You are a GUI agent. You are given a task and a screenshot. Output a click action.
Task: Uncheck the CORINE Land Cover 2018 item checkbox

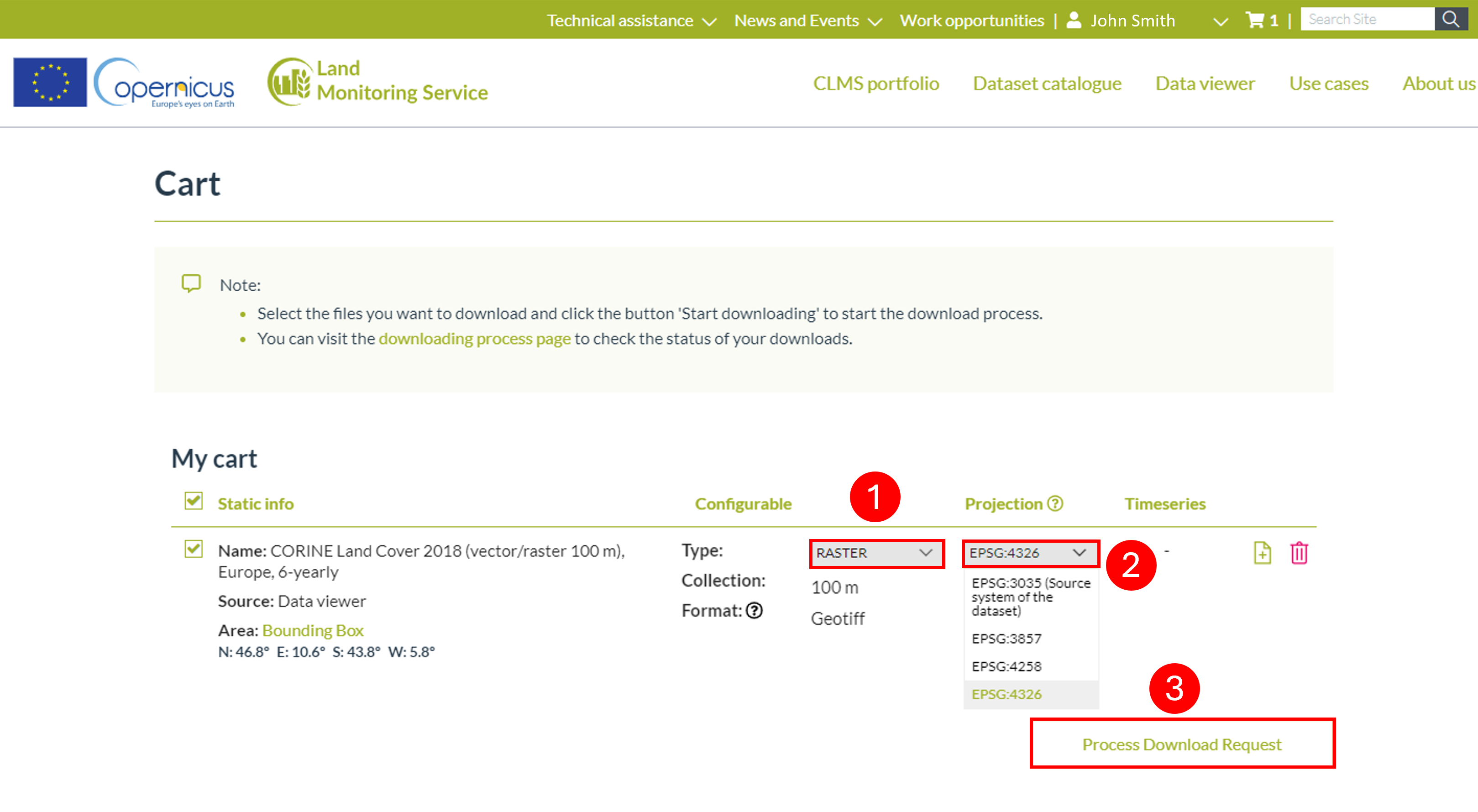click(x=194, y=549)
